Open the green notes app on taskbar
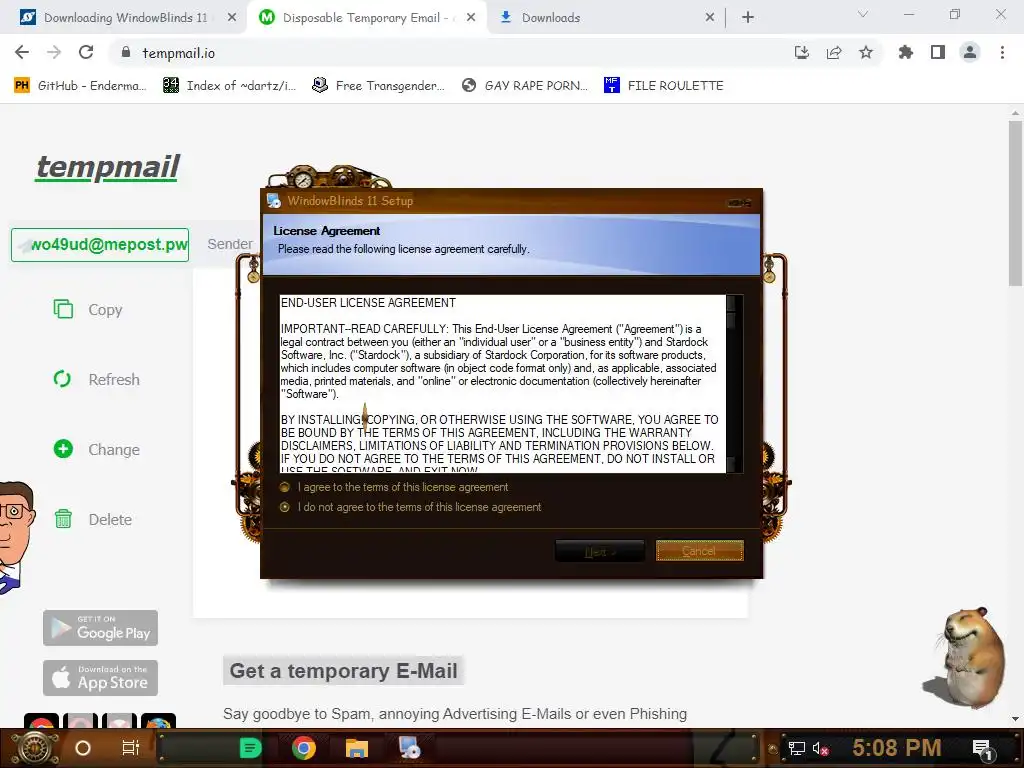 point(250,748)
